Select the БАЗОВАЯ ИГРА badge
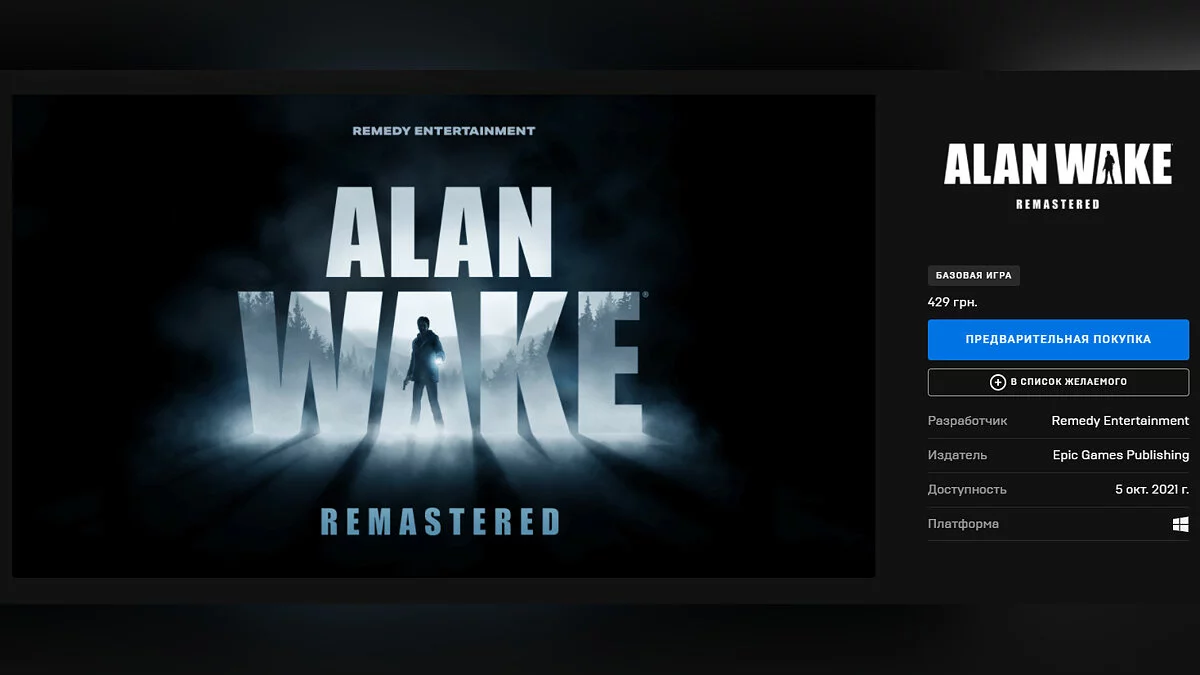Image resolution: width=1200 pixels, height=675 pixels. (974, 275)
